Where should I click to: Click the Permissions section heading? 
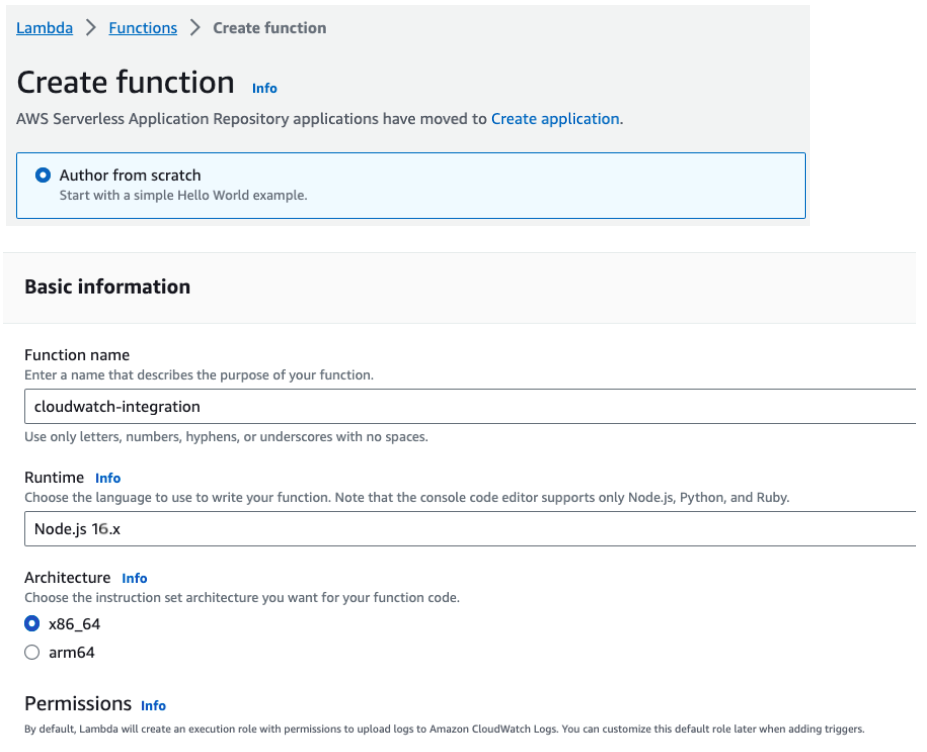pyautogui.click(x=78, y=704)
